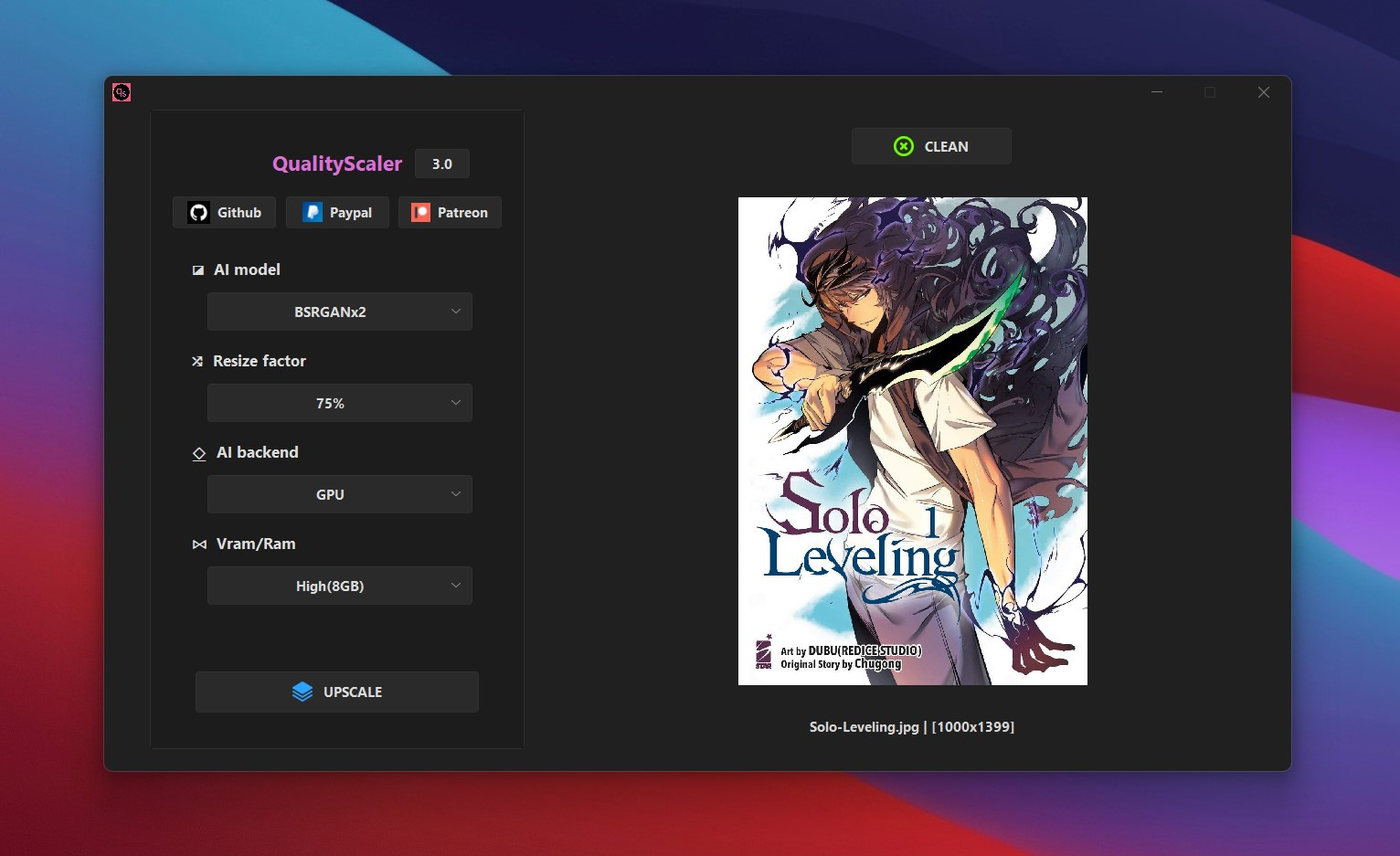Screen dimensions: 1400x856
Task: Click the AI backend diamond icon
Action: [199, 453]
